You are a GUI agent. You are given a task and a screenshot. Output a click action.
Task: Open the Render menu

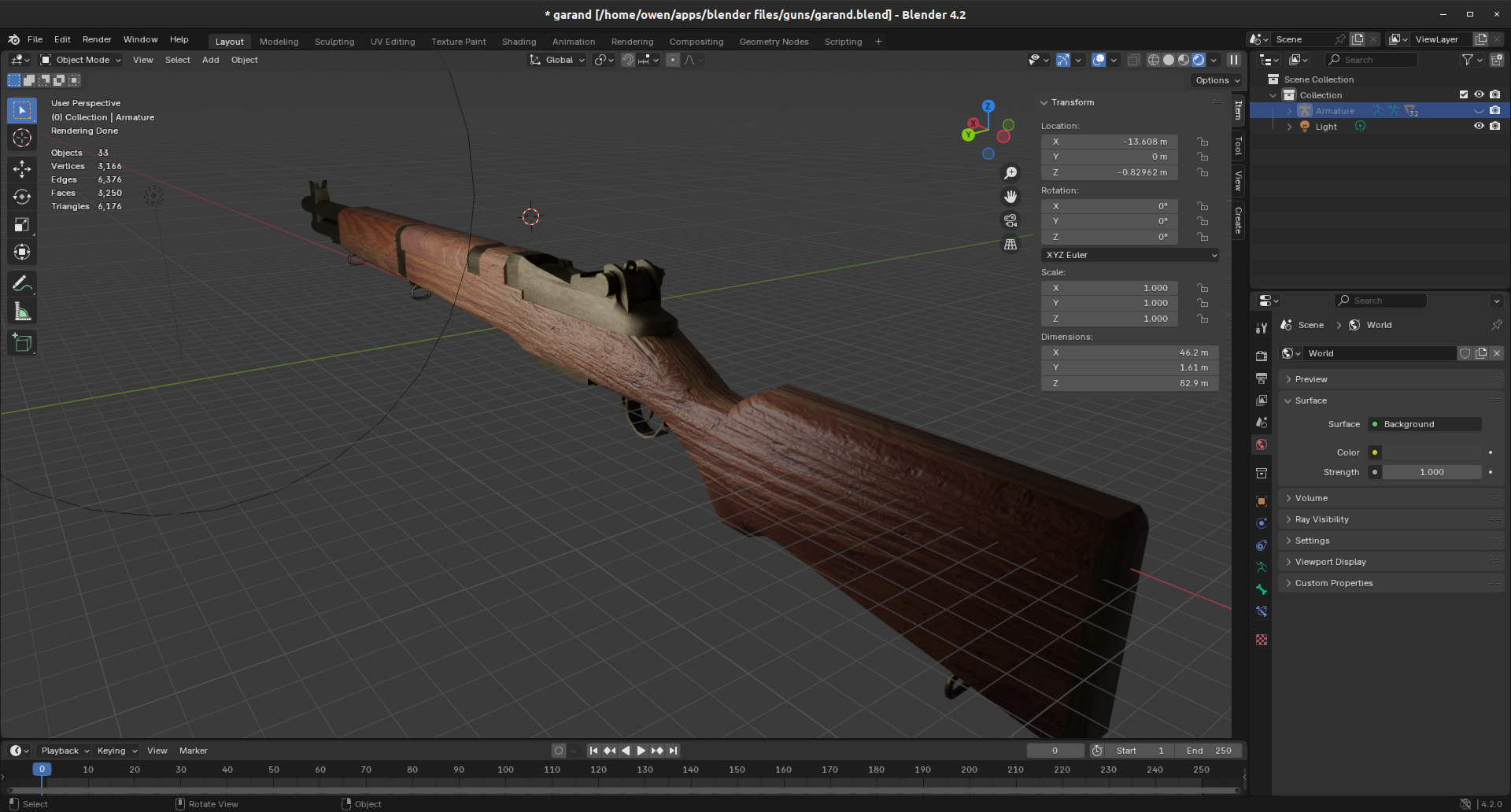pyautogui.click(x=97, y=39)
